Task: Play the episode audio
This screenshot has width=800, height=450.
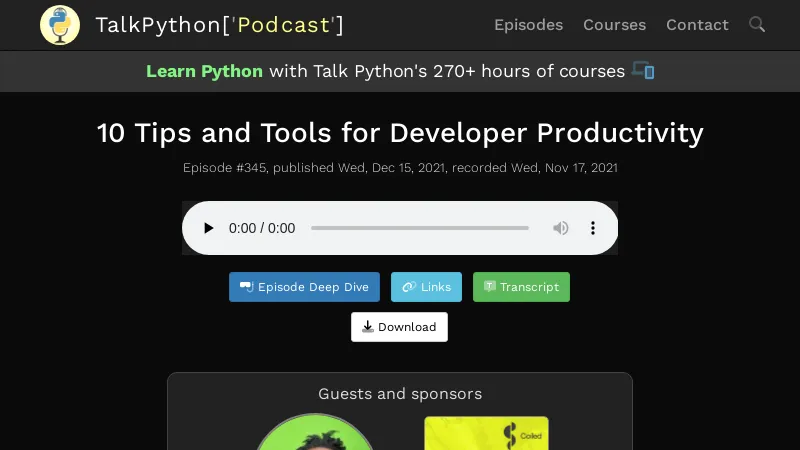Action: click(209, 228)
